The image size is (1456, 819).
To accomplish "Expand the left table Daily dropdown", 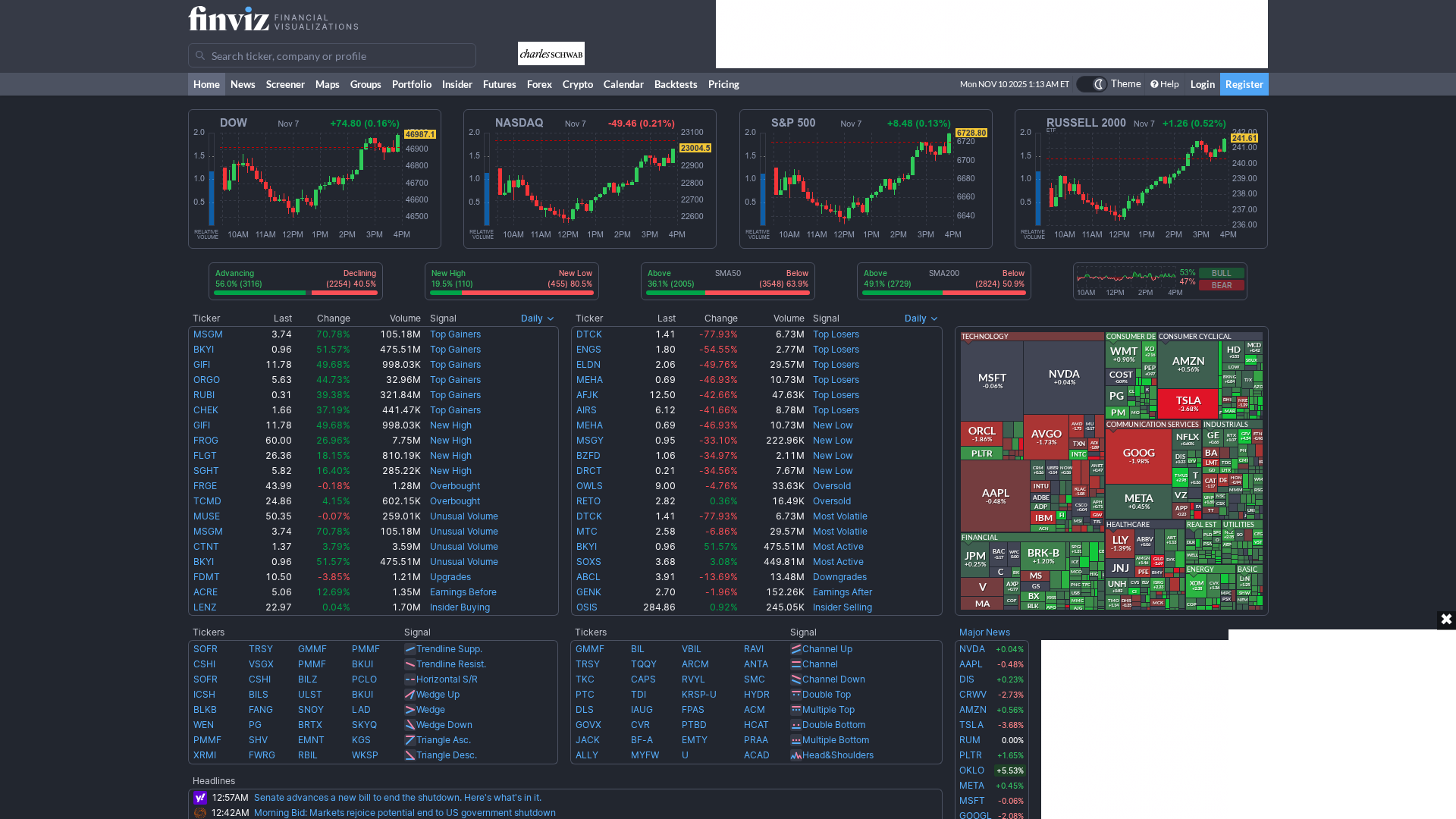I will (x=537, y=318).
